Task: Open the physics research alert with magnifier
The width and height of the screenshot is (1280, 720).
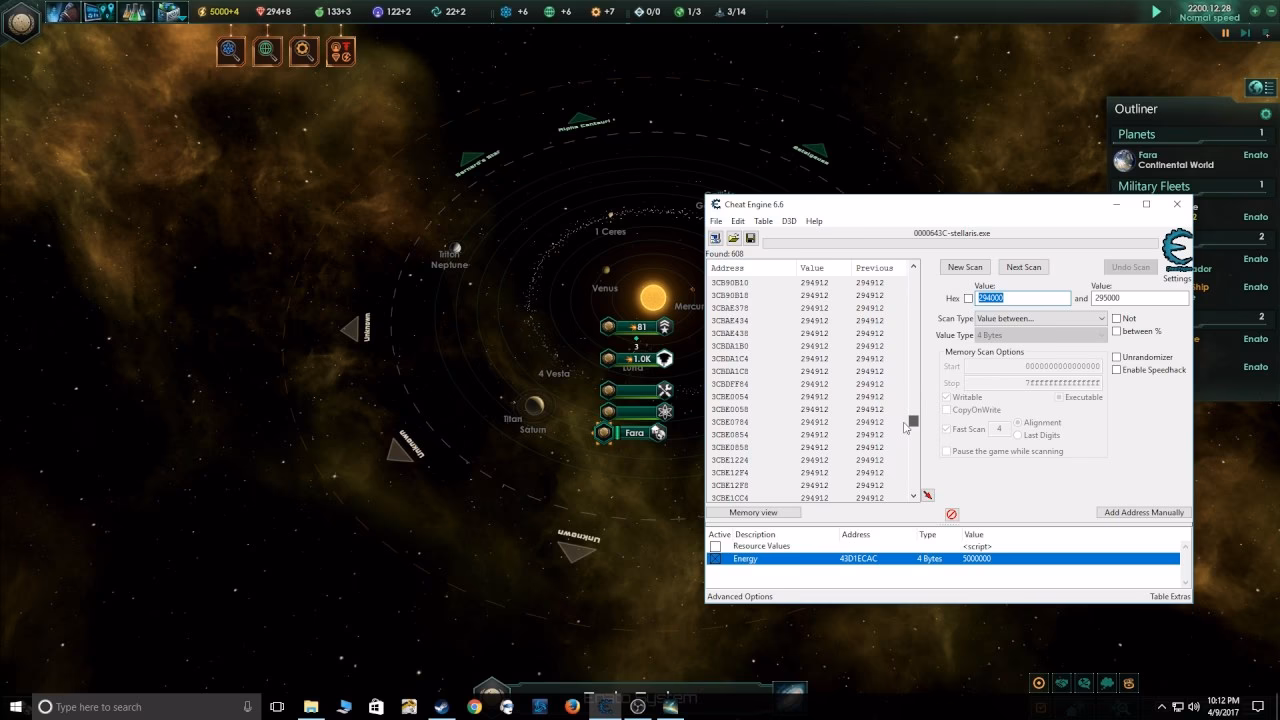Action: coord(230,50)
